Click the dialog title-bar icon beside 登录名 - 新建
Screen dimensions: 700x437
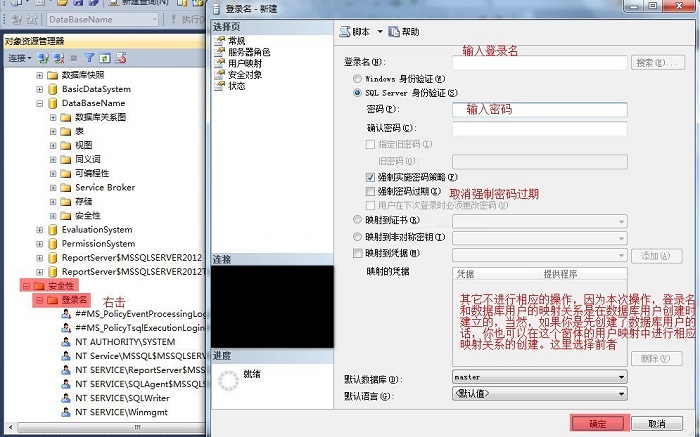click(x=217, y=8)
